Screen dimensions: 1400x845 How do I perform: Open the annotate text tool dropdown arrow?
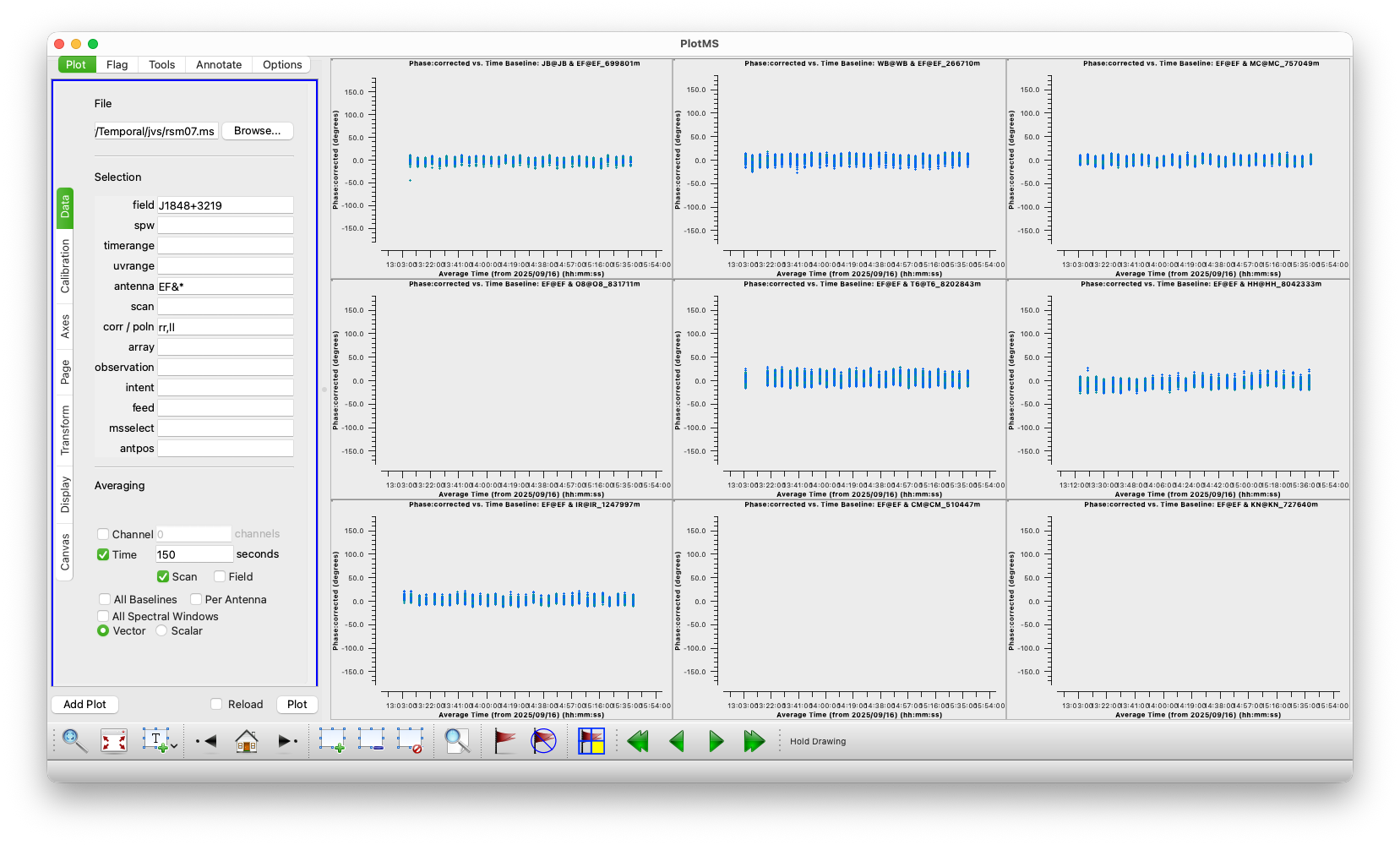(174, 745)
